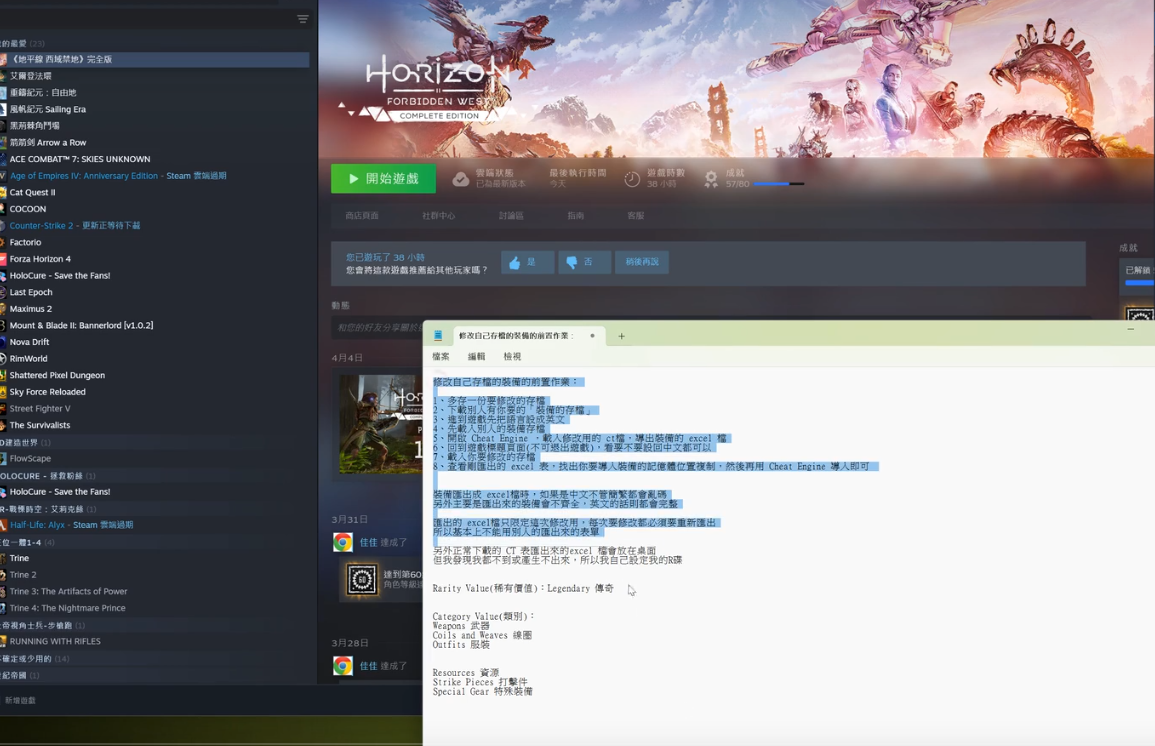
Task: Select Factorio in the library list
Action: point(25,242)
